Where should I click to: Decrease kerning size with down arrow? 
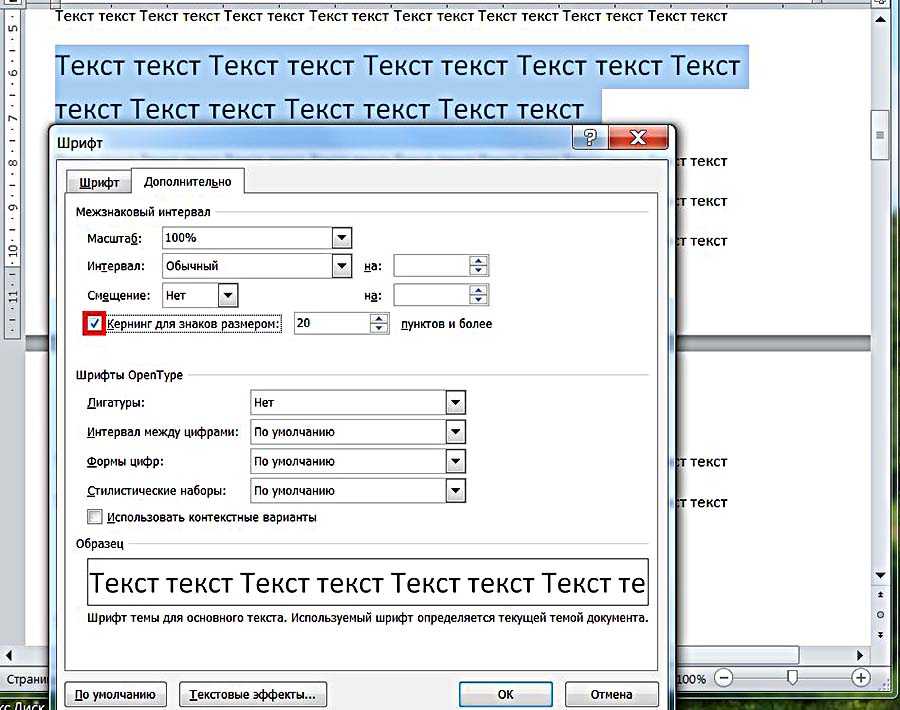click(379, 328)
